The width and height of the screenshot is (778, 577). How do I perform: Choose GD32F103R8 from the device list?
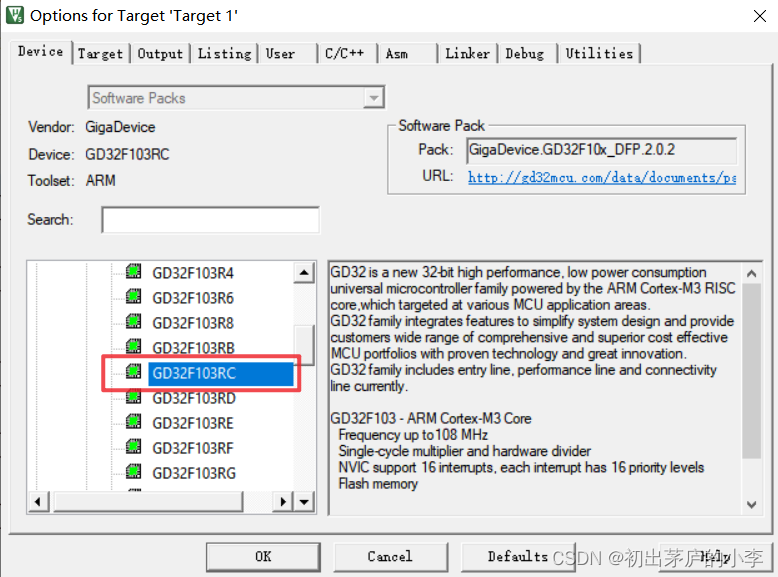(193, 323)
